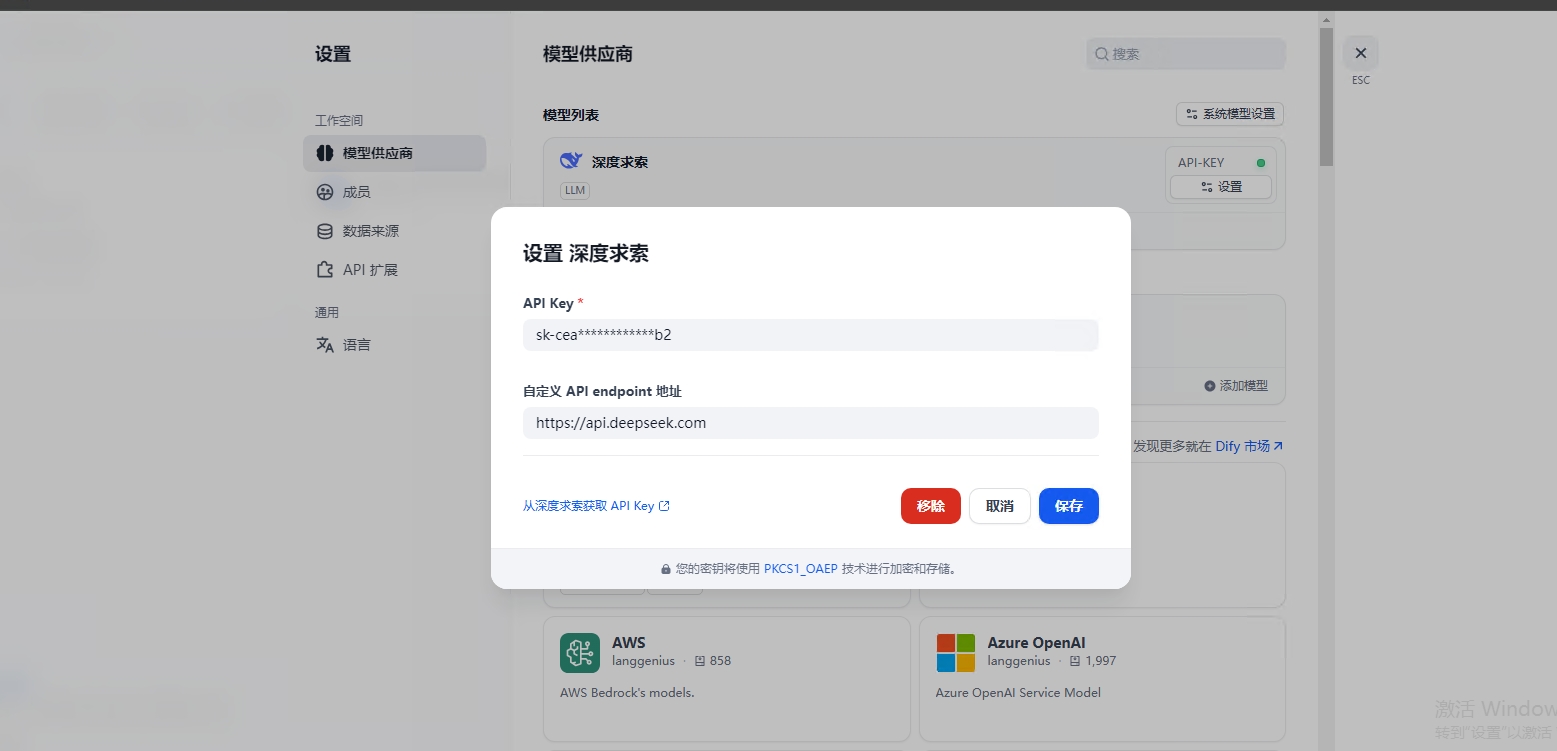Screen dimensions: 1557x751
Task: Click the green API-KEY status indicator
Action: pyautogui.click(x=1261, y=163)
